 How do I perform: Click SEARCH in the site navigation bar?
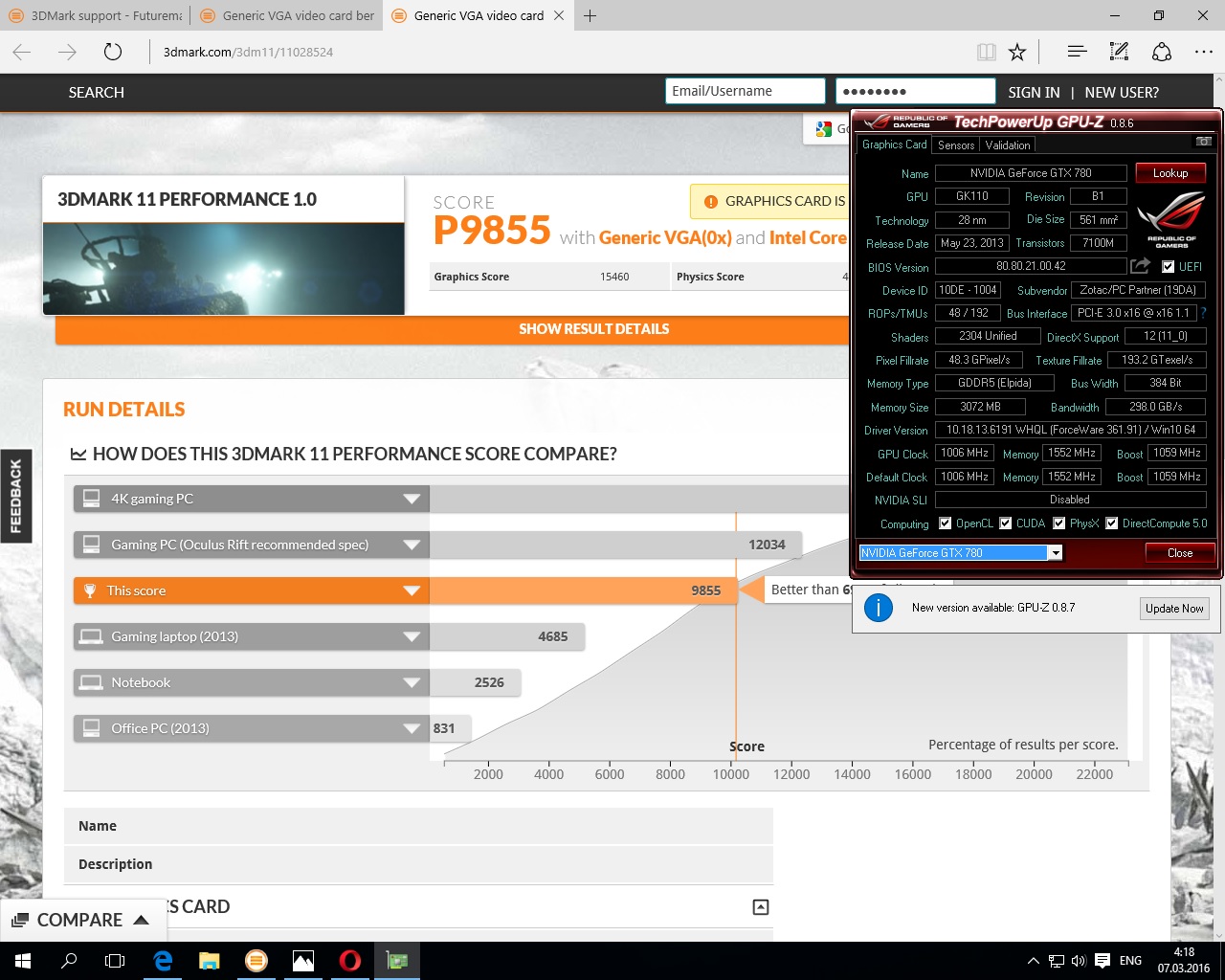[97, 93]
